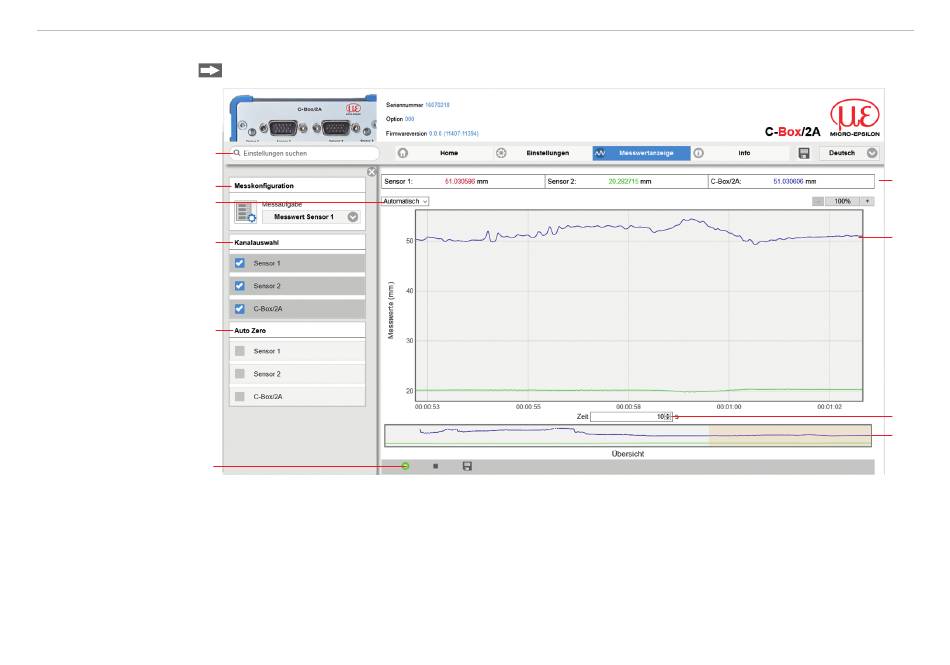Click the Kanalauswahl section header
This screenshot has height=665, width=950.
pyautogui.click(x=297, y=242)
